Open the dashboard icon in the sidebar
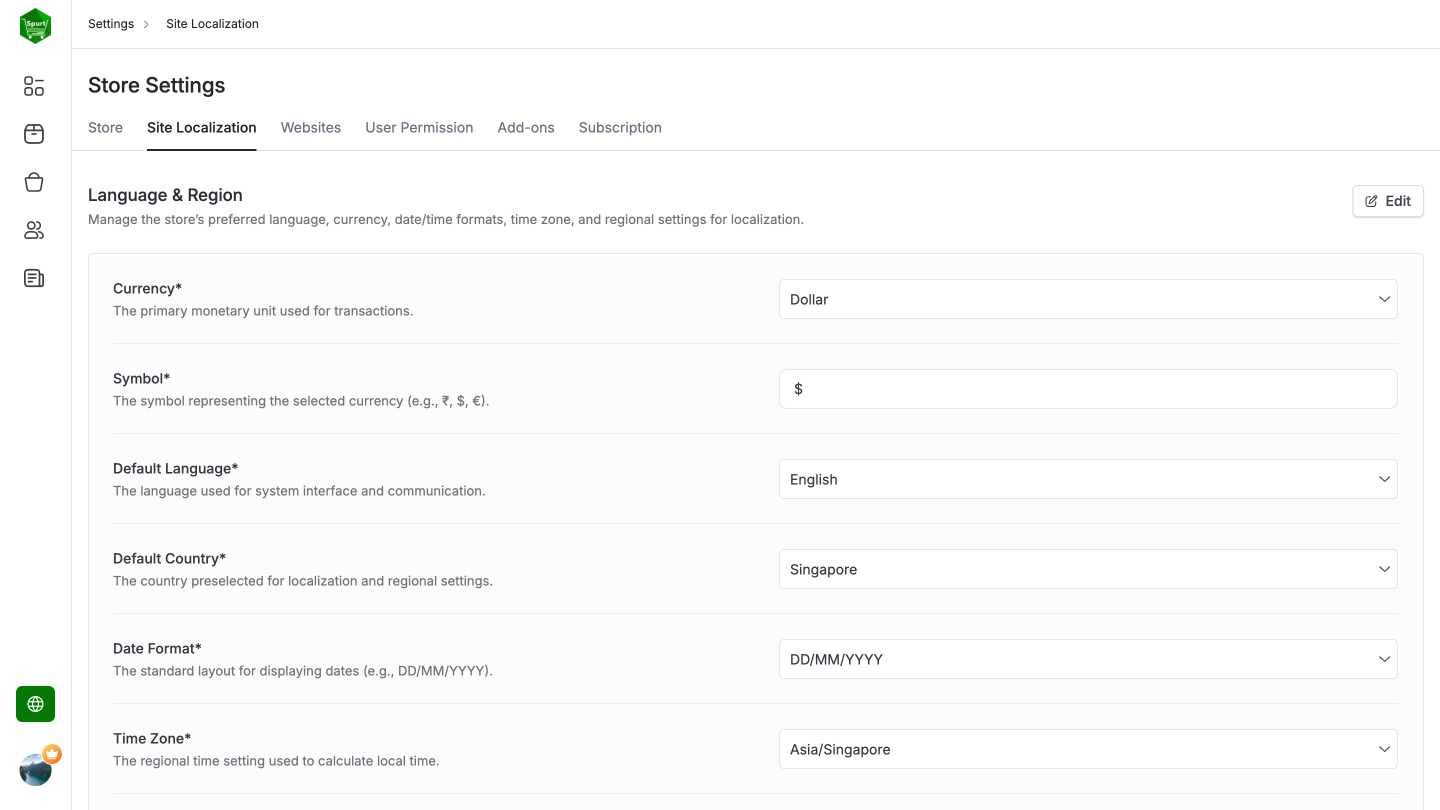1440x810 pixels. tap(33, 86)
